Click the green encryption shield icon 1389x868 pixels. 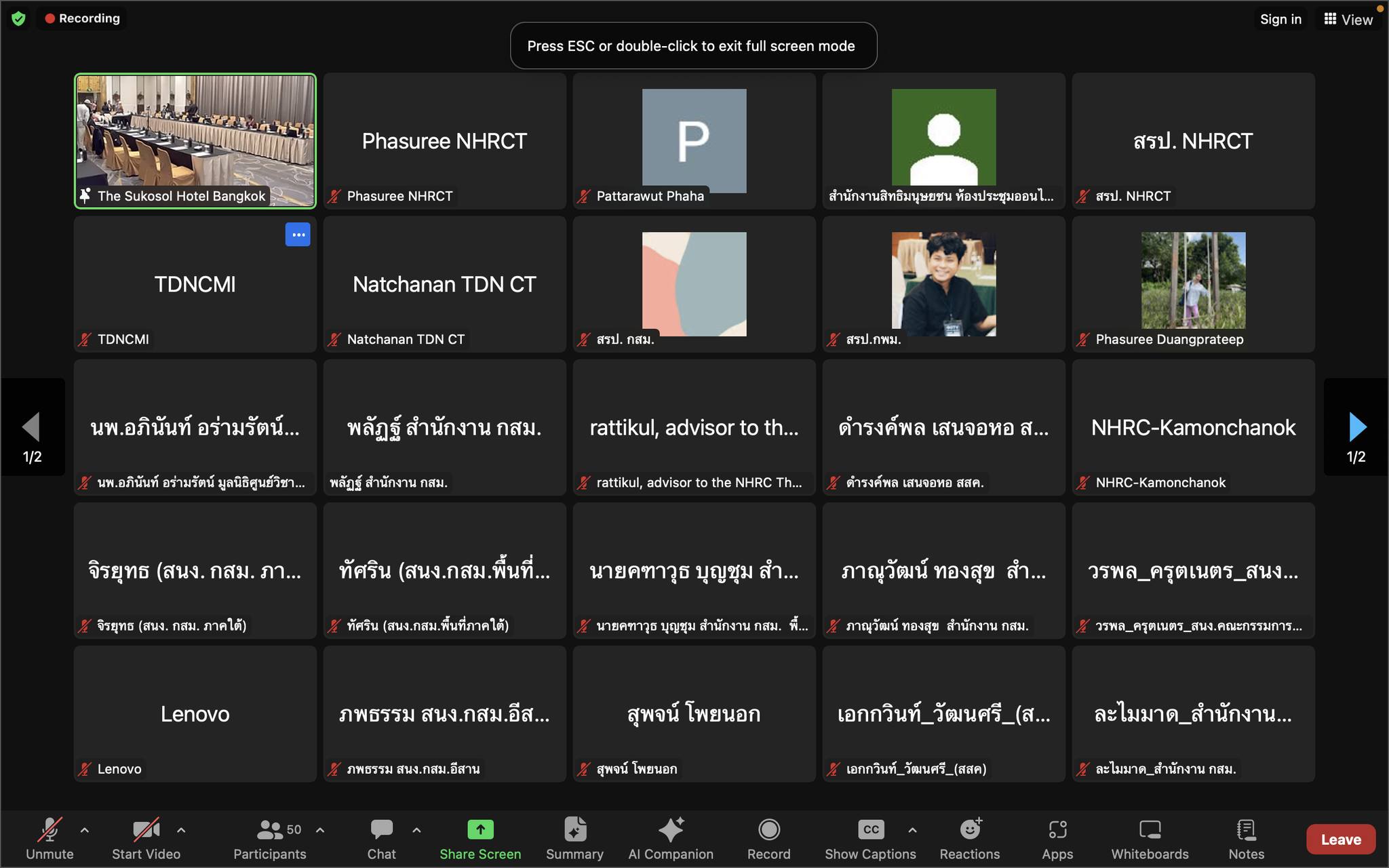coord(18,18)
